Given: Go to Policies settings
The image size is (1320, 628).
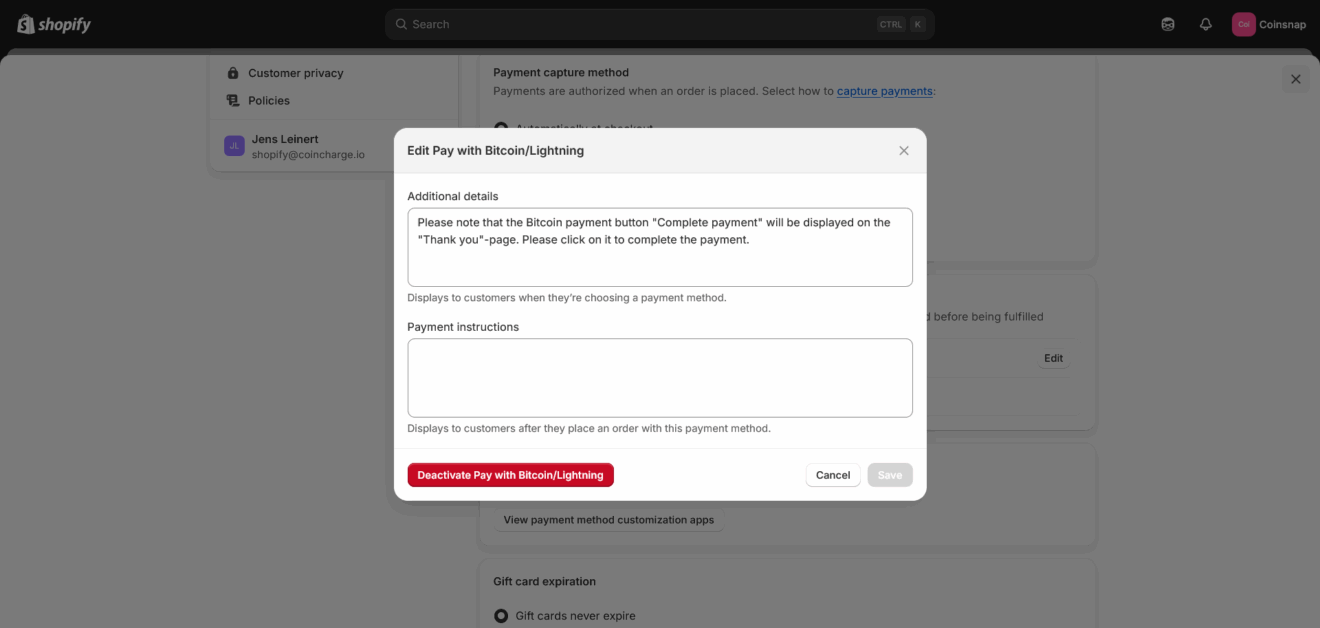Looking at the screenshot, I should 269,100.
